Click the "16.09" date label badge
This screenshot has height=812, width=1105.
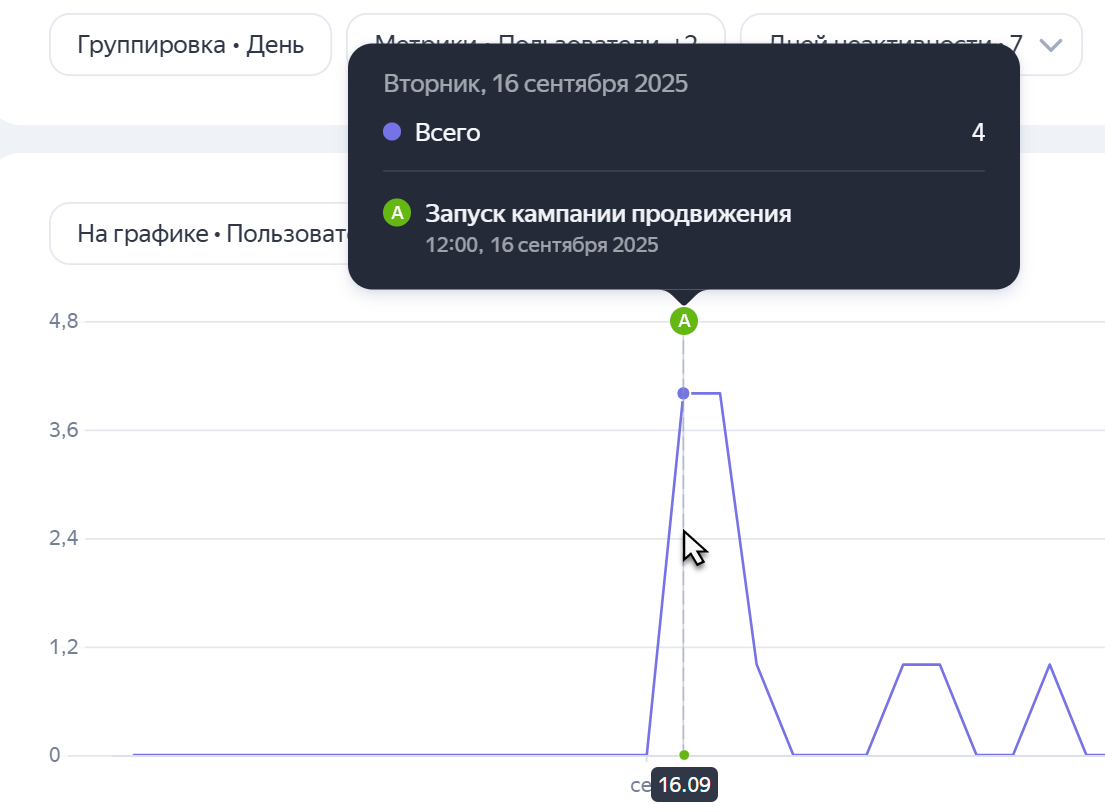click(684, 785)
